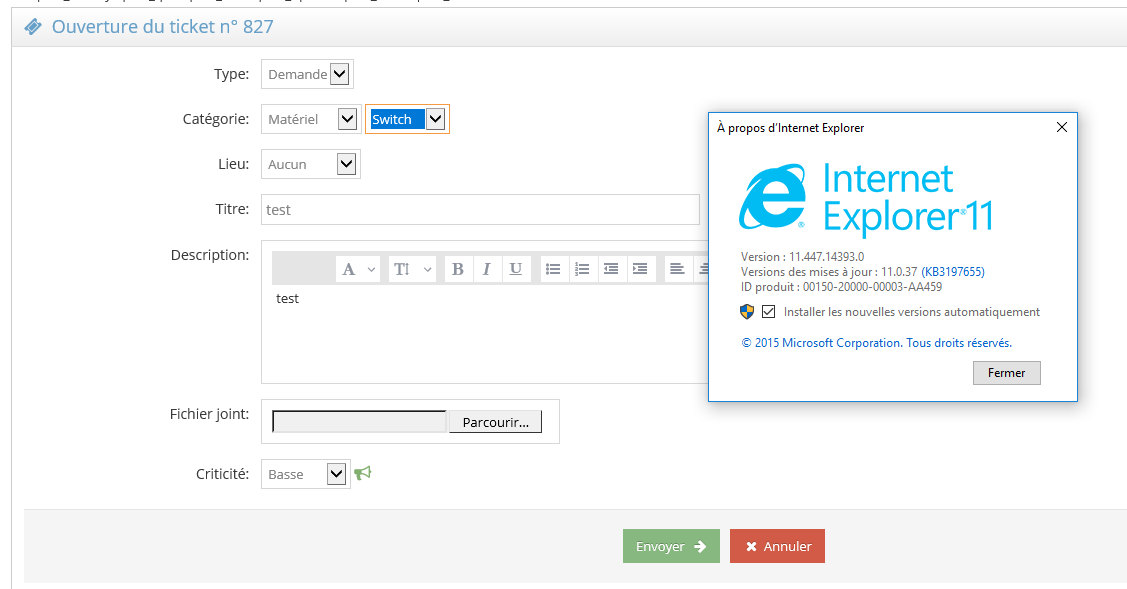Click the green megaphone icon near Criticité

click(363, 473)
